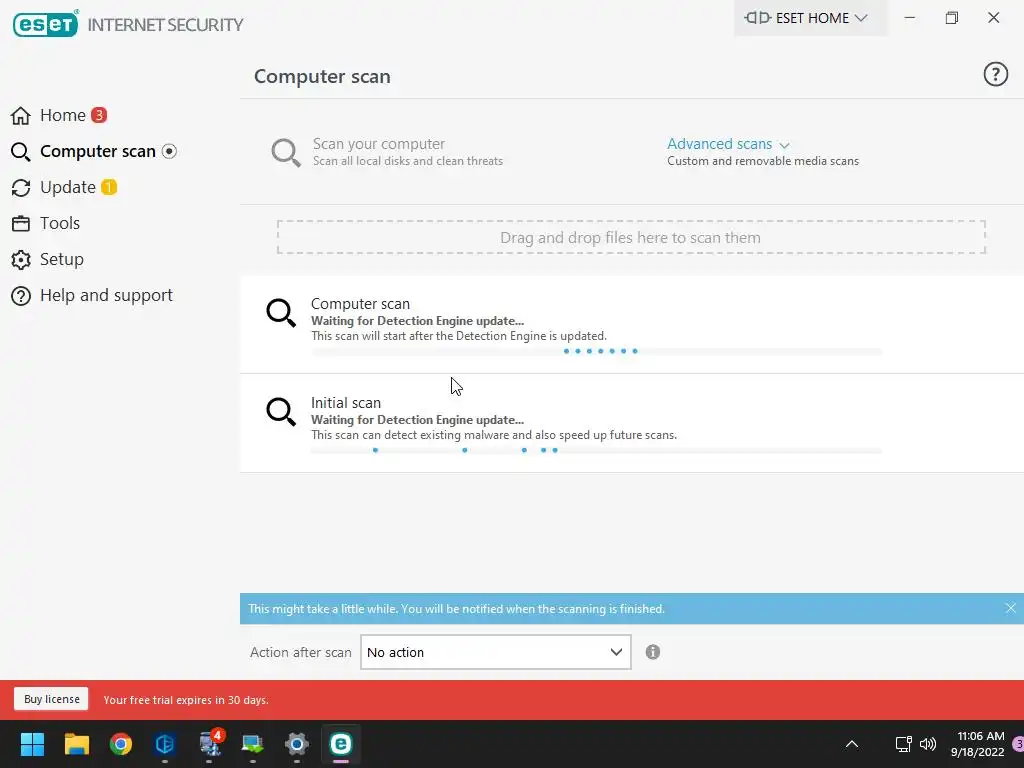Image resolution: width=1024 pixels, height=768 pixels.
Task: Open the Windows Start menu
Action: (x=32, y=744)
